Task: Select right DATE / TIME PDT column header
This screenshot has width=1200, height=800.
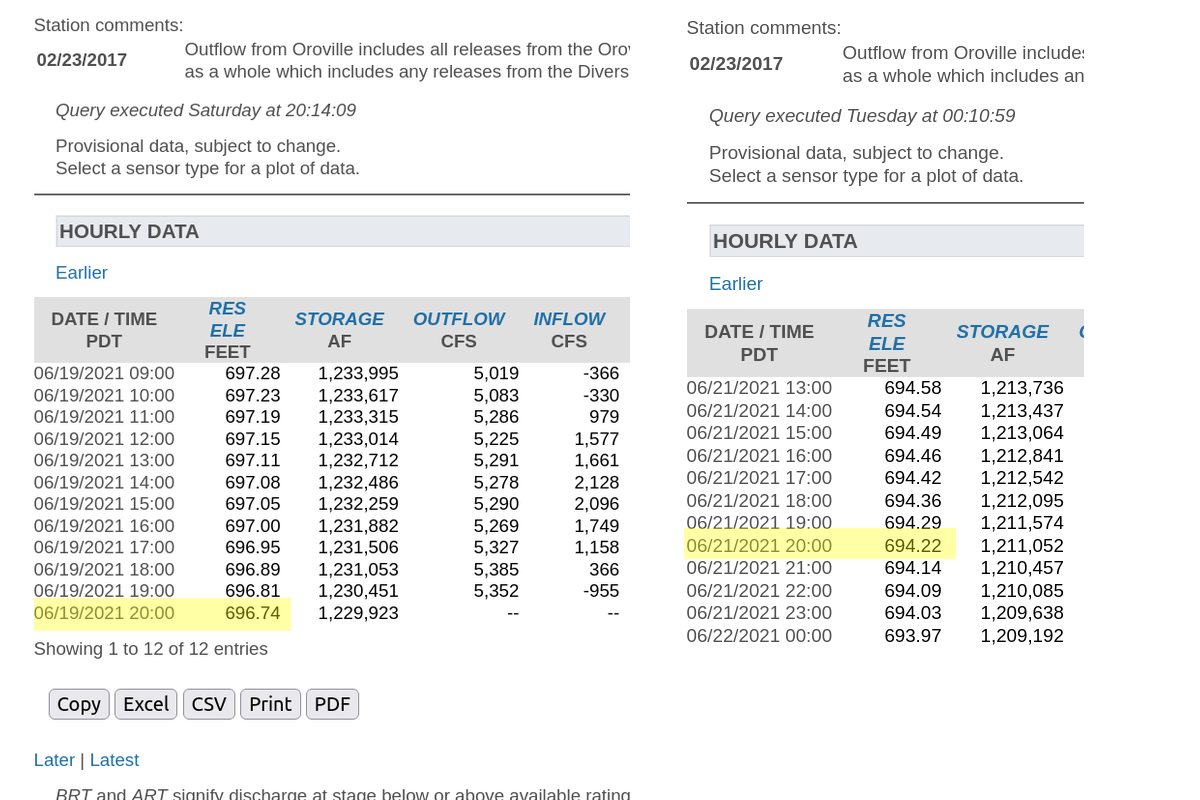Action: coord(759,343)
